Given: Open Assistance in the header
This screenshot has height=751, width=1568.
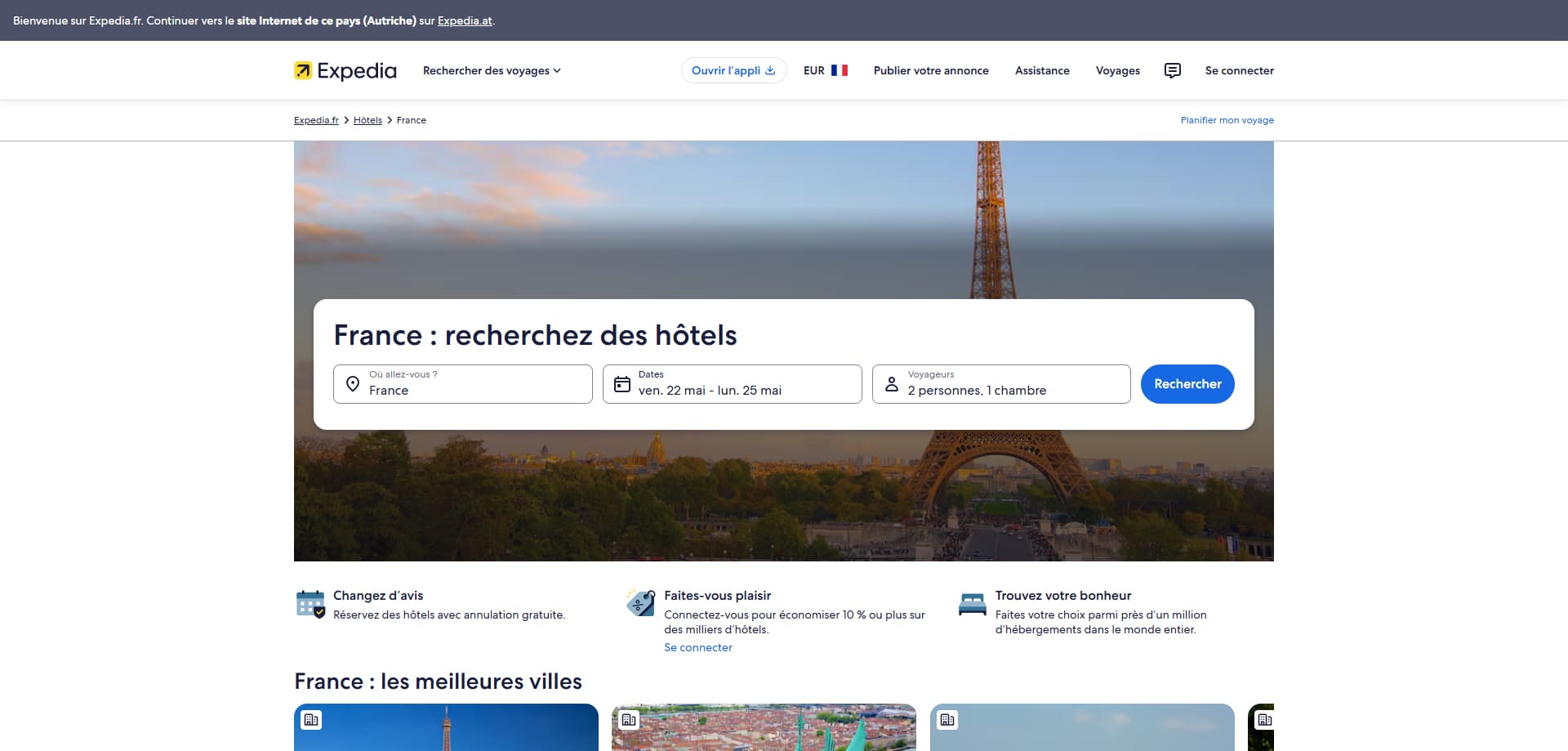Looking at the screenshot, I should click(1042, 70).
